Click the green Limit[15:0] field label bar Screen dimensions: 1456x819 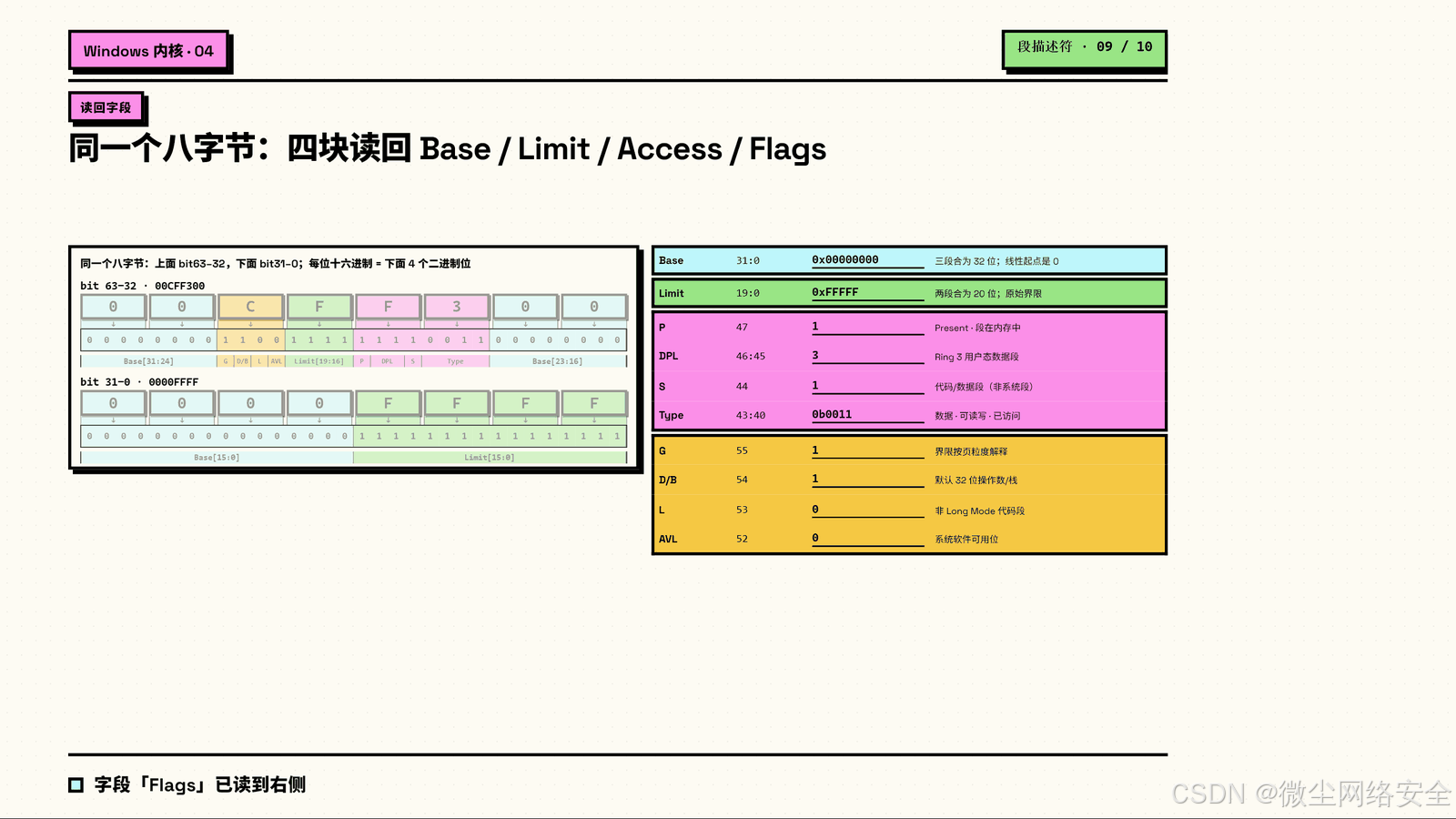[x=490, y=458]
